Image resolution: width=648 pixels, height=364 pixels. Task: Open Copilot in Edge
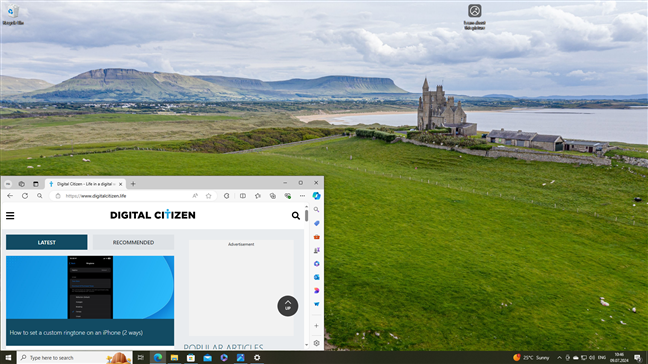coord(317,196)
